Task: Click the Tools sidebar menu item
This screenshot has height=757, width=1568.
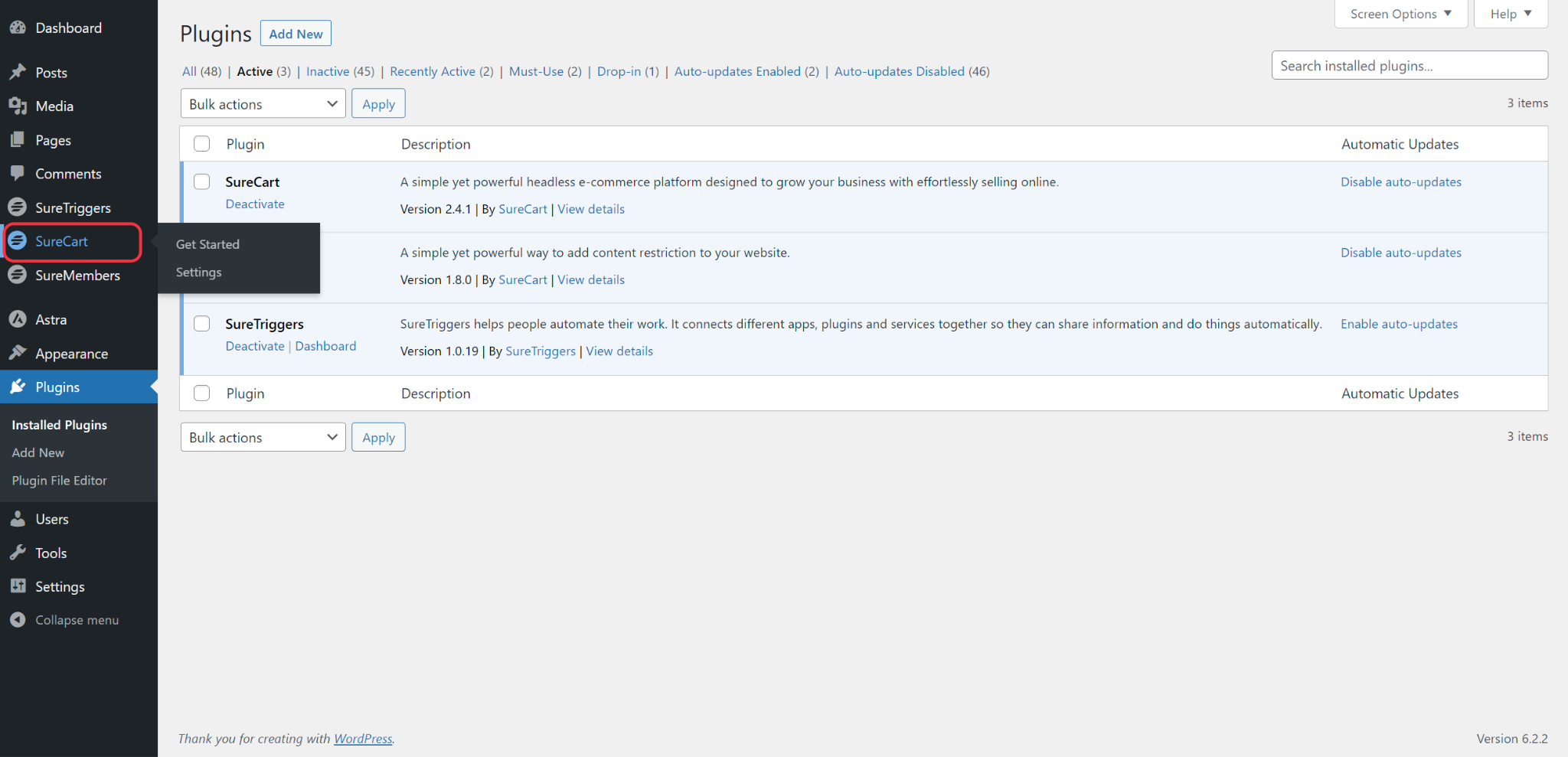Action: click(51, 553)
